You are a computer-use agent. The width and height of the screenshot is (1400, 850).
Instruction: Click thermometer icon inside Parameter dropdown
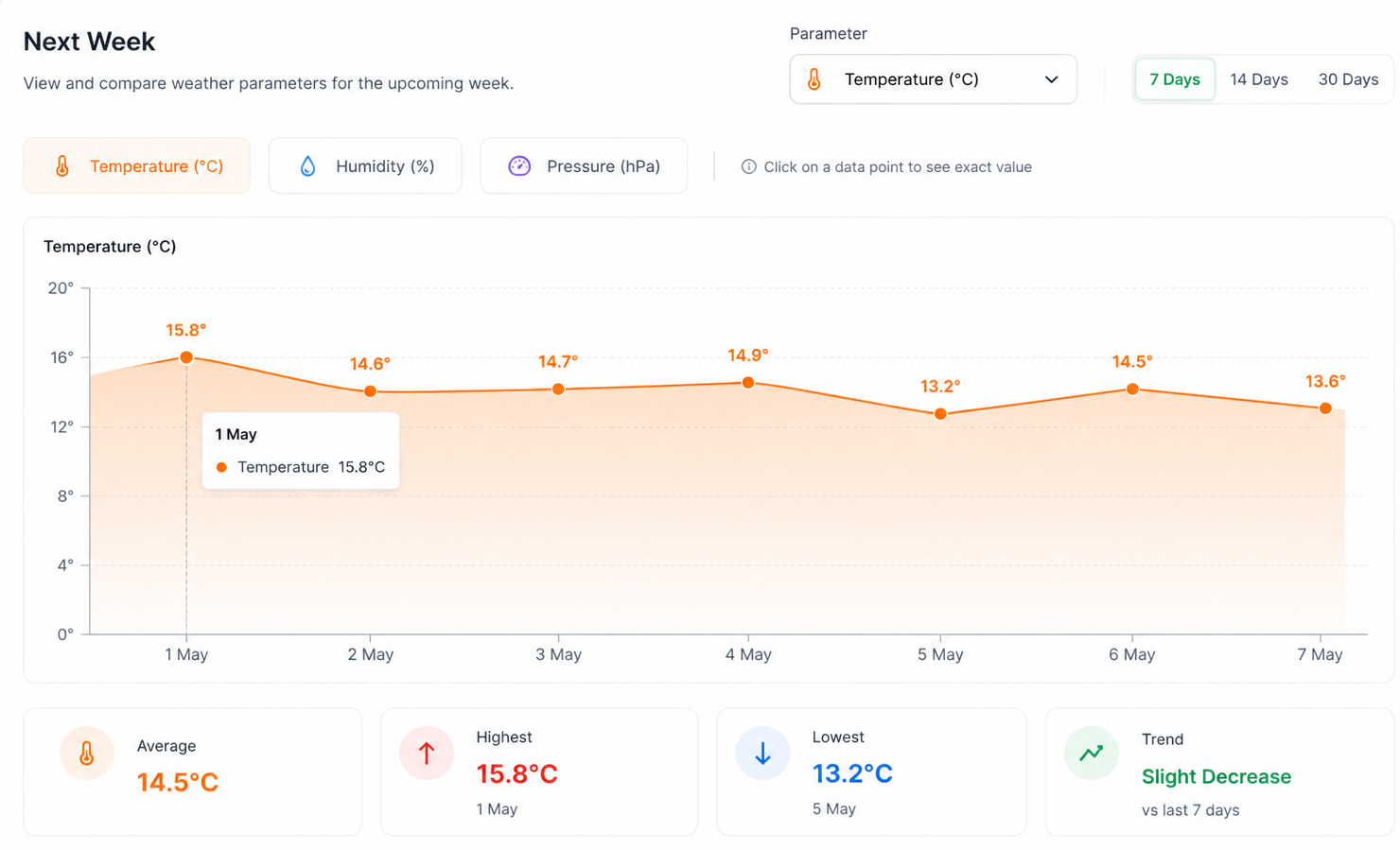814,79
